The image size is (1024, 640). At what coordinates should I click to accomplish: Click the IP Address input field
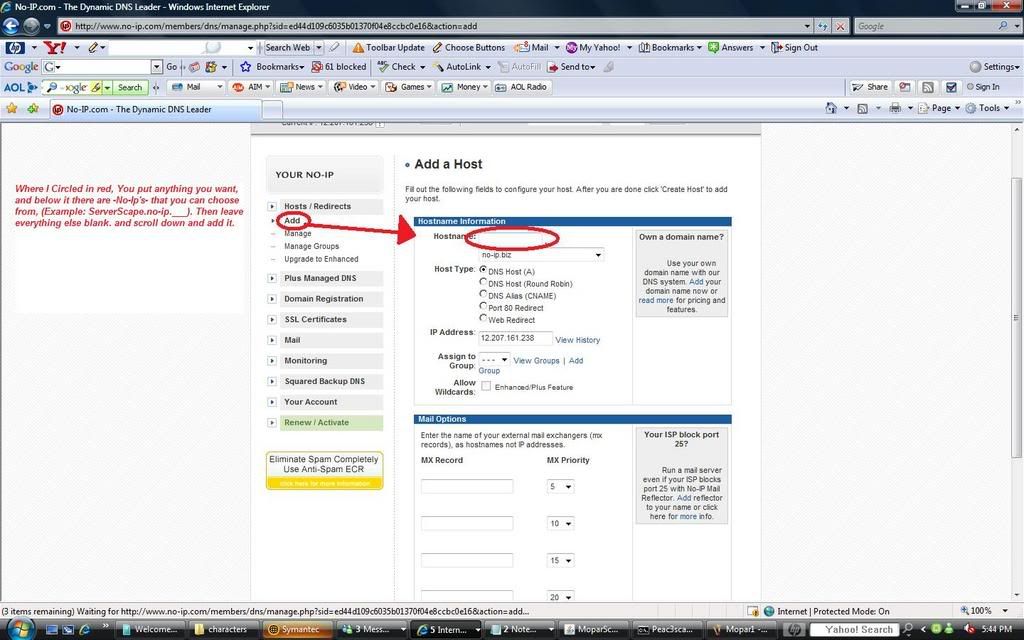pyautogui.click(x=515, y=338)
